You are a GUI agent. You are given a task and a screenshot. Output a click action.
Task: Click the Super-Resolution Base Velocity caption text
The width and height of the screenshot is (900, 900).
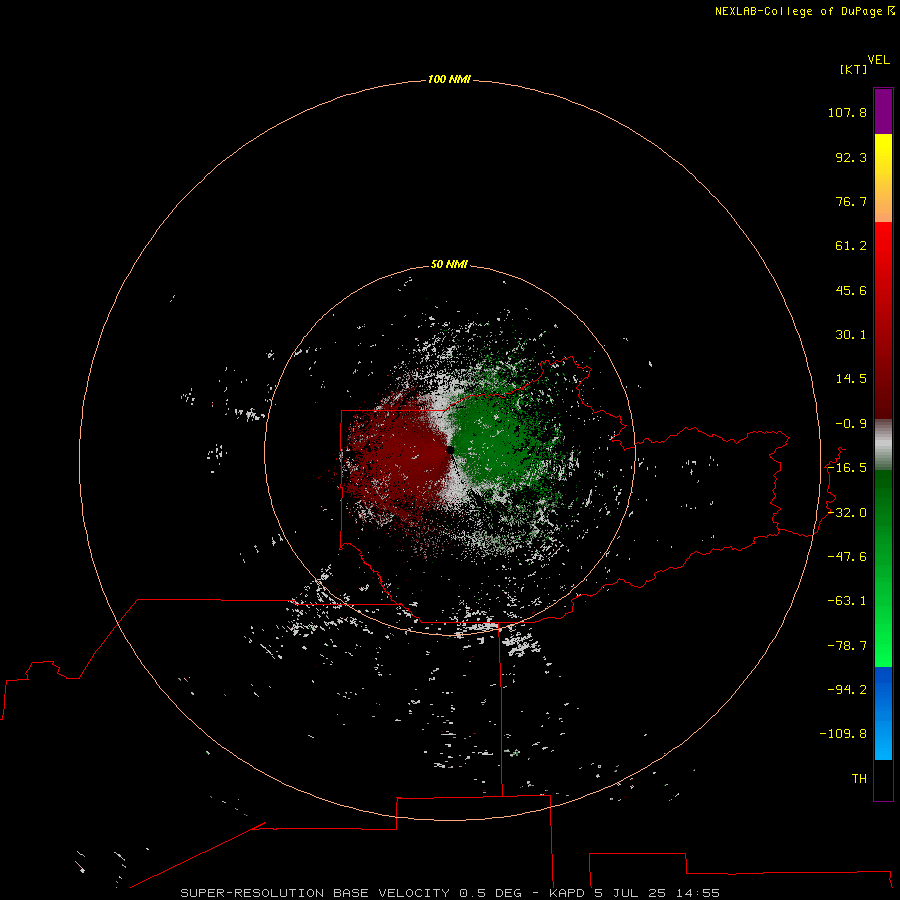(449, 893)
